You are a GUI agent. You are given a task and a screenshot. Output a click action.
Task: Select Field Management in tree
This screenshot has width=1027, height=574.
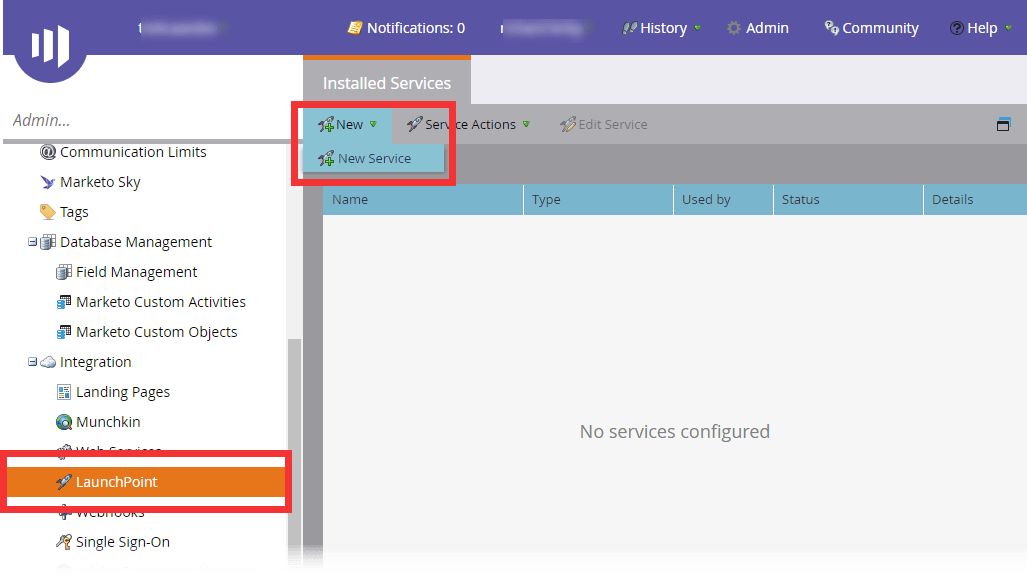point(136,272)
